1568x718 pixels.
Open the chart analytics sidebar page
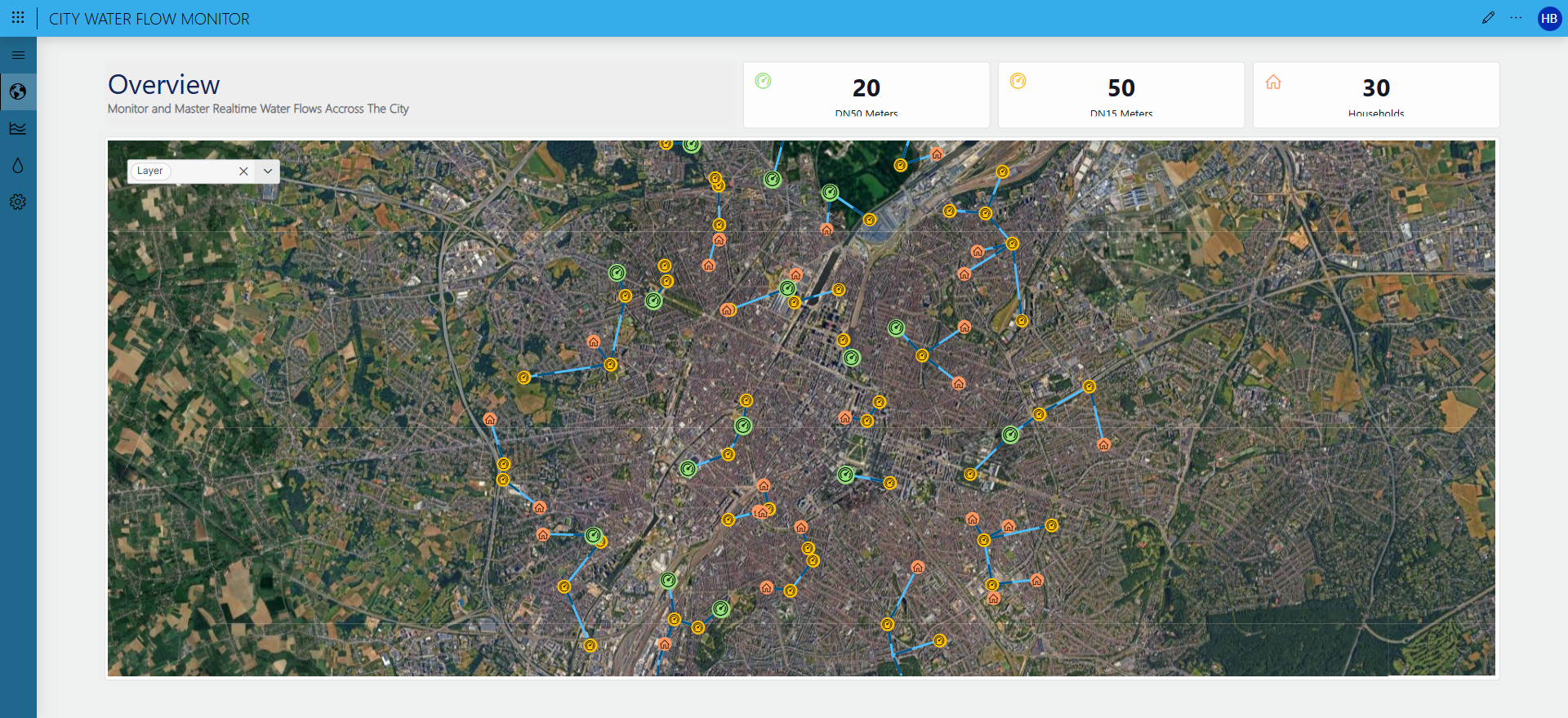tap(18, 128)
